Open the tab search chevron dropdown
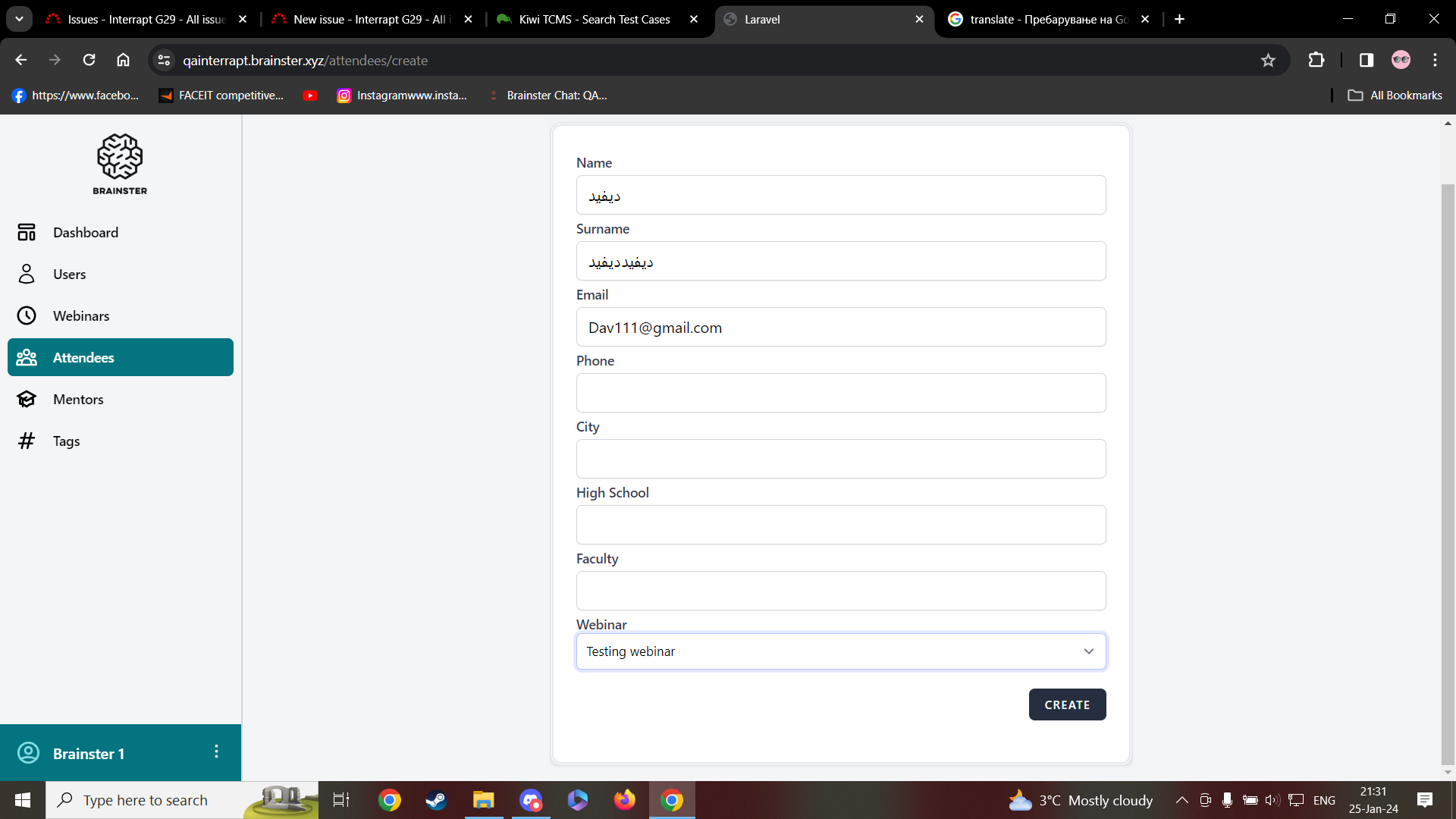The height and width of the screenshot is (819, 1456). [19, 19]
